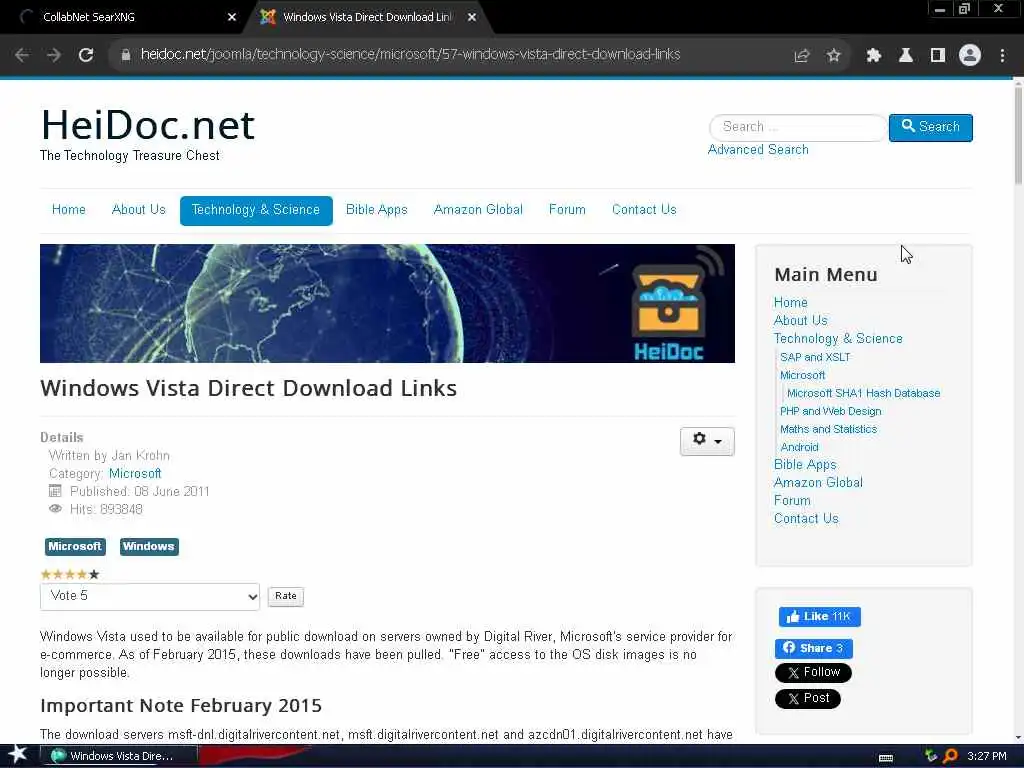Open Amazon Global in the top navigation
1024x768 pixels.
click(x=478, y=210)
